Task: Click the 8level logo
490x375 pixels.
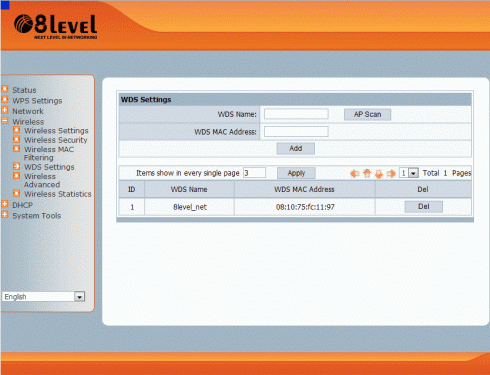Action: click(56, 26)
